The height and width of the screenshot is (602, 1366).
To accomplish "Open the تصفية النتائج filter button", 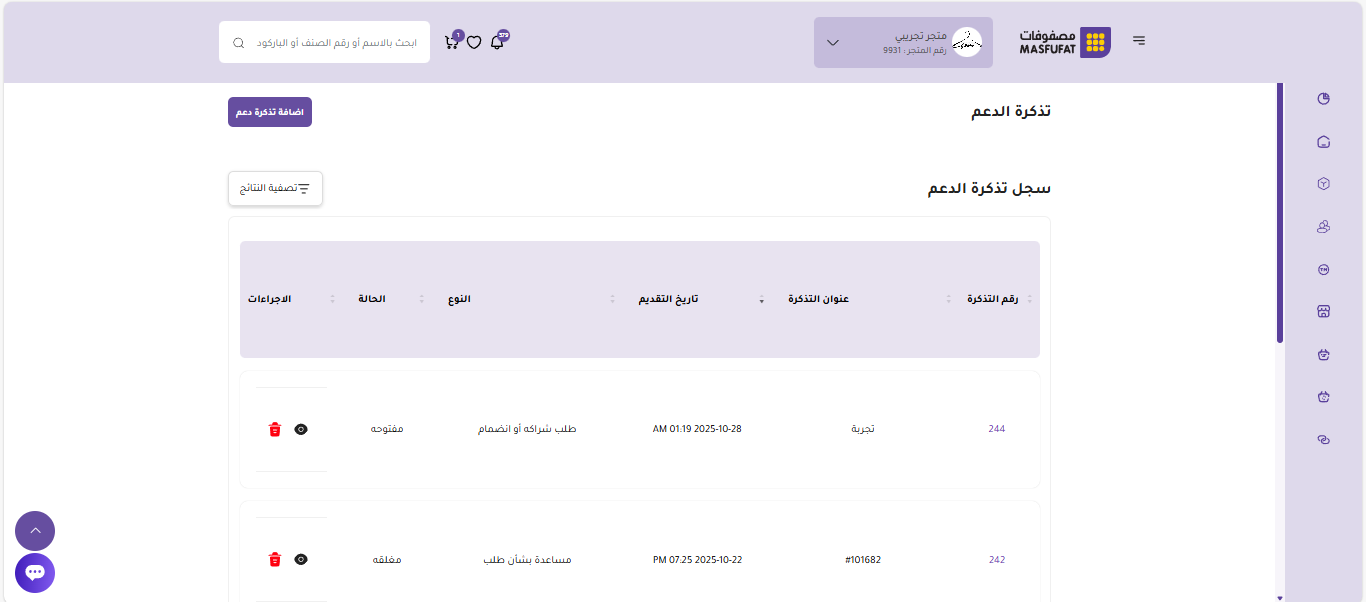I will [x=275, y=188].
